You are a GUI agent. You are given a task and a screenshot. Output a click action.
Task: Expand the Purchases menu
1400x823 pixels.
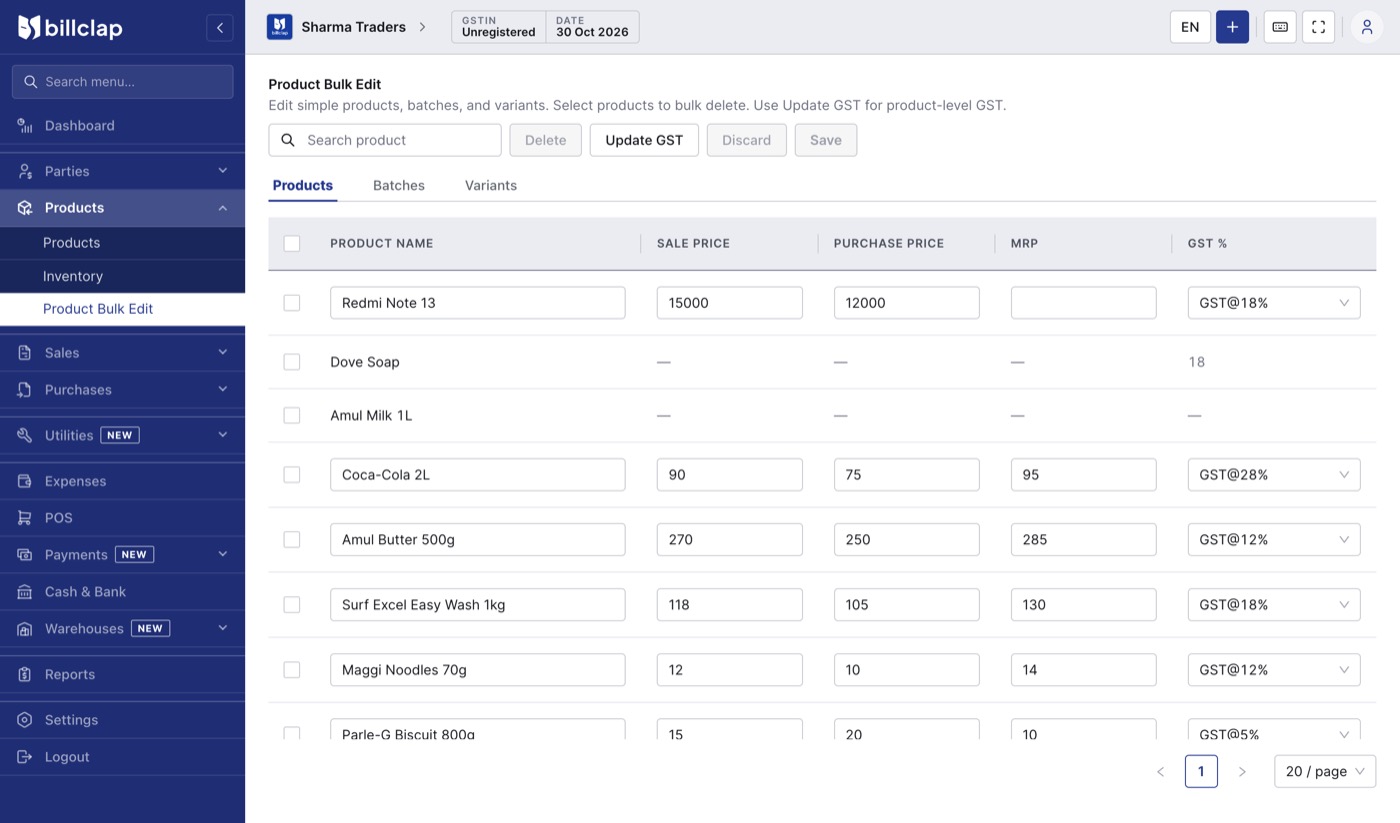(122, 390)
